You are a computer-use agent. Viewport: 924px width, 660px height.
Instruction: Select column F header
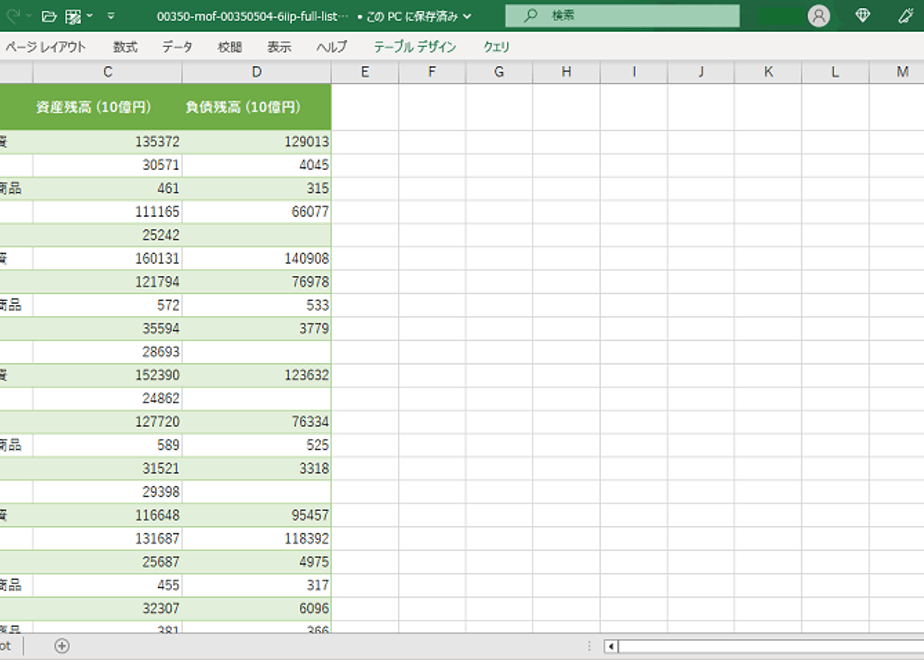click(x=432, y=72)
